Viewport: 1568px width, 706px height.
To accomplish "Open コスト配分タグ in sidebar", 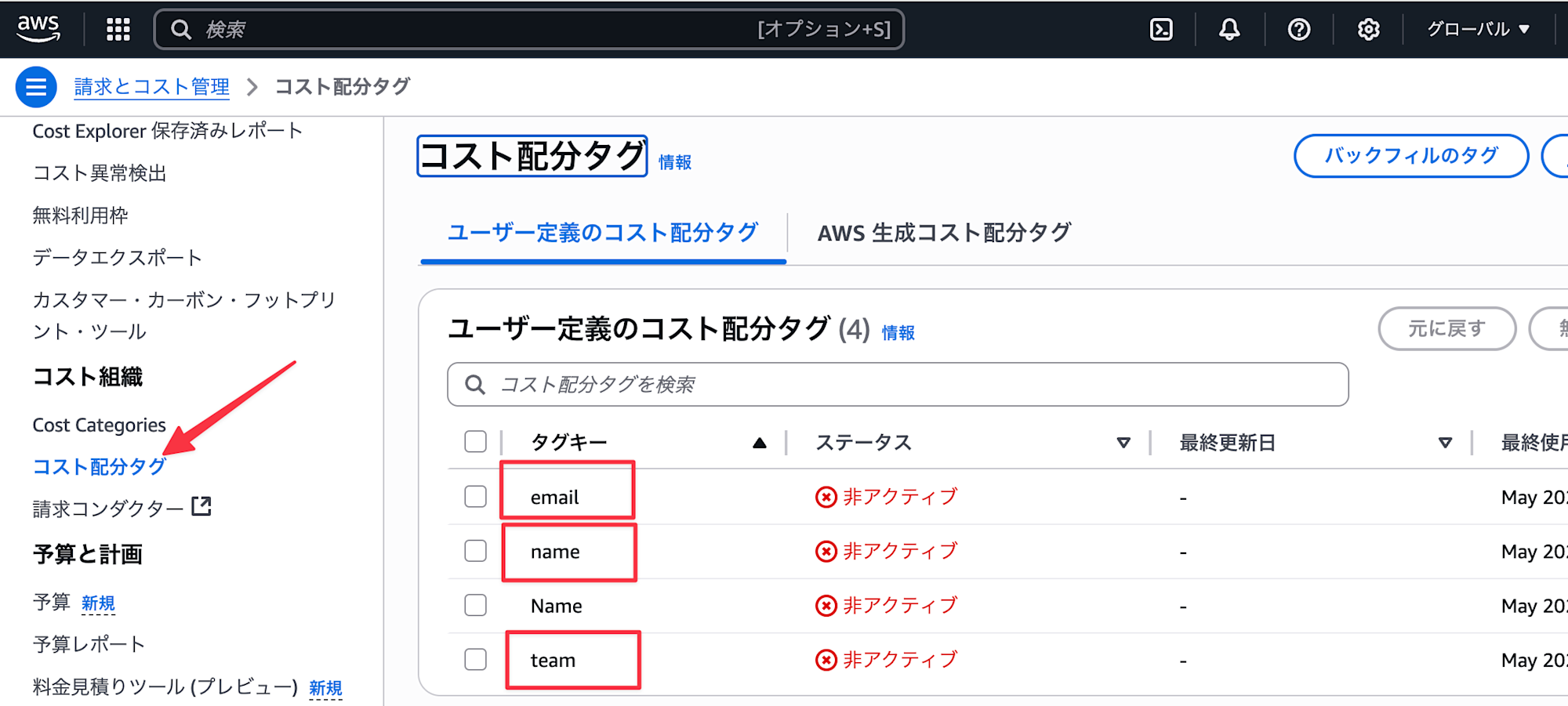I will [100, 467].
